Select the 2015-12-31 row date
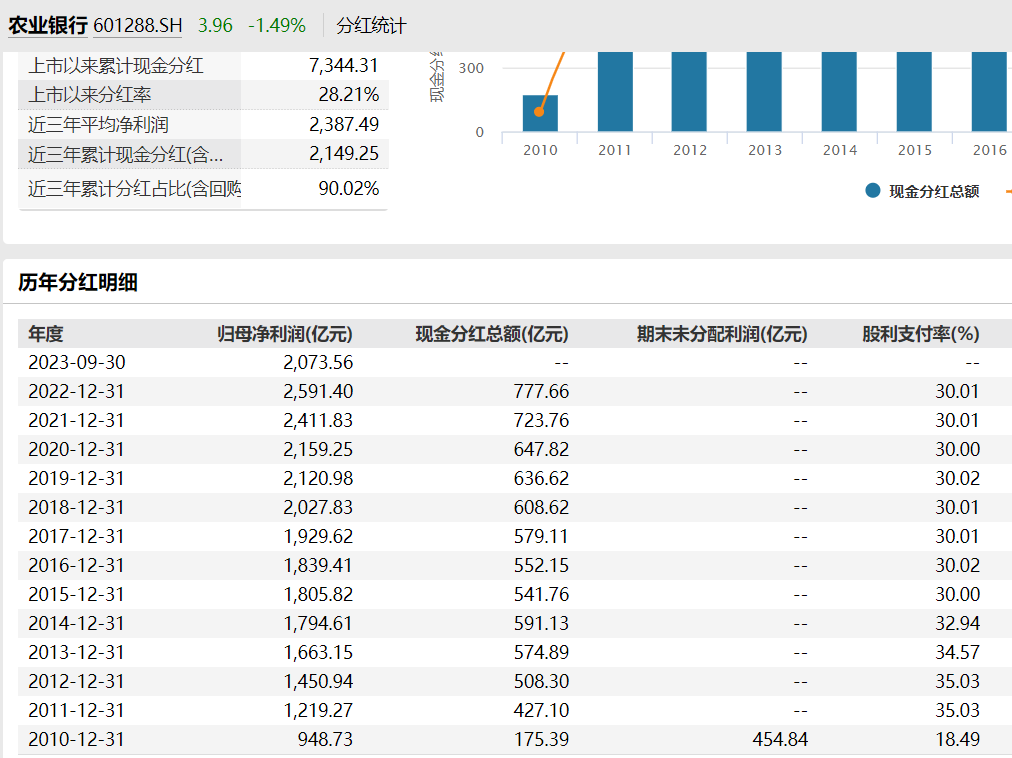This screenshot has height=758, width=1012. [x=76, y=595]
